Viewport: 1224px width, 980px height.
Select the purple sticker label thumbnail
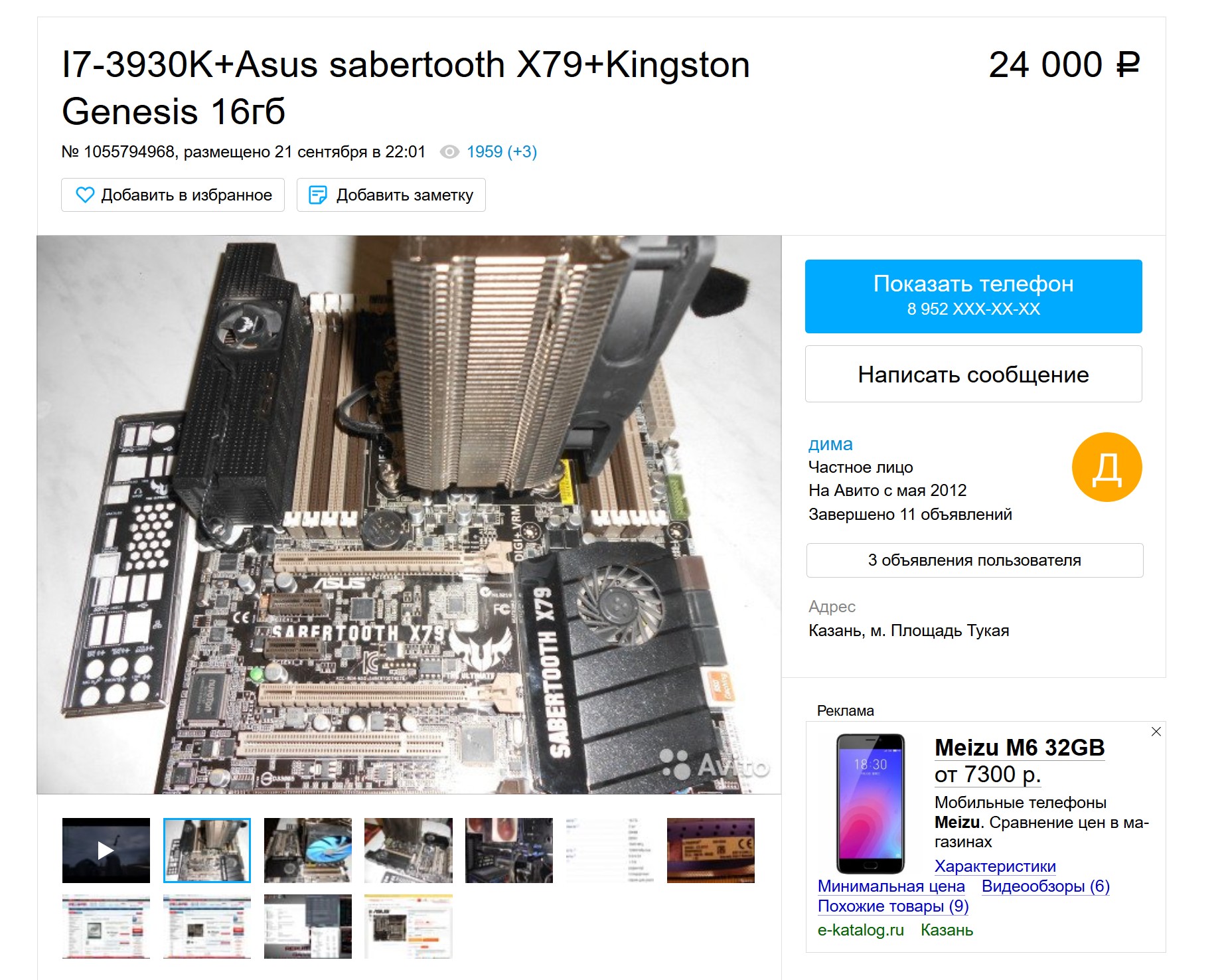(711, 851)
